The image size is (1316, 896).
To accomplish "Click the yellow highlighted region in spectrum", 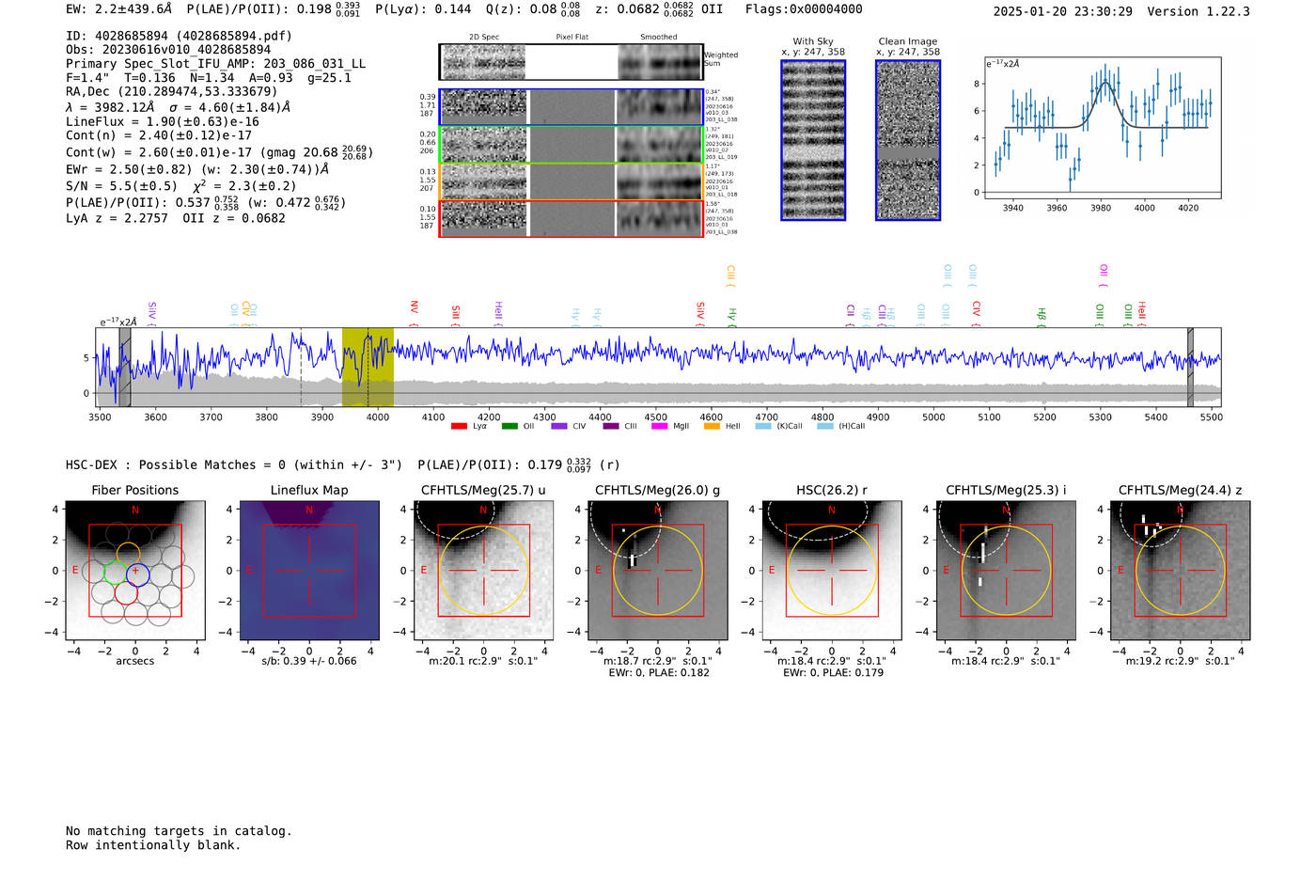I will (x=368, y=367).
